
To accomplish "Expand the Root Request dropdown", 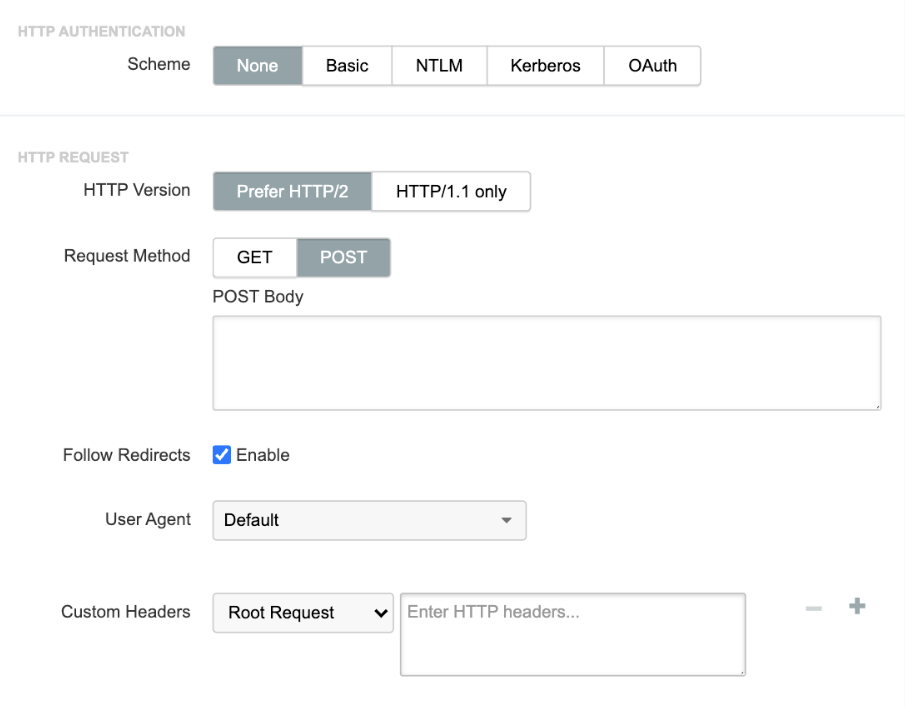I will [303, 613].
